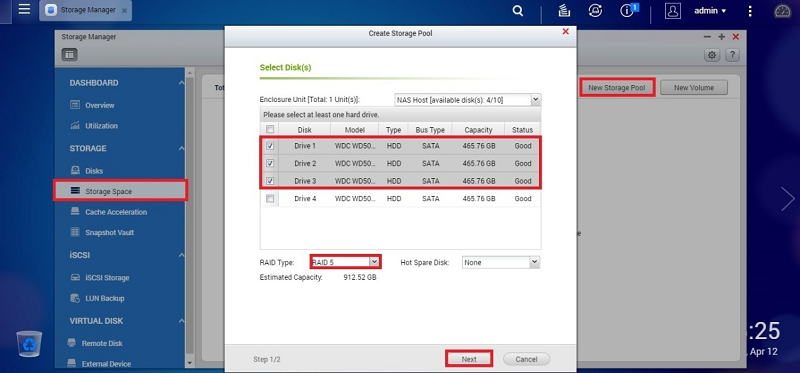Click the Overview icon in sidebar
Image resolution: width=800 pixels, height=373 pixels.
(x=75, y=105)
